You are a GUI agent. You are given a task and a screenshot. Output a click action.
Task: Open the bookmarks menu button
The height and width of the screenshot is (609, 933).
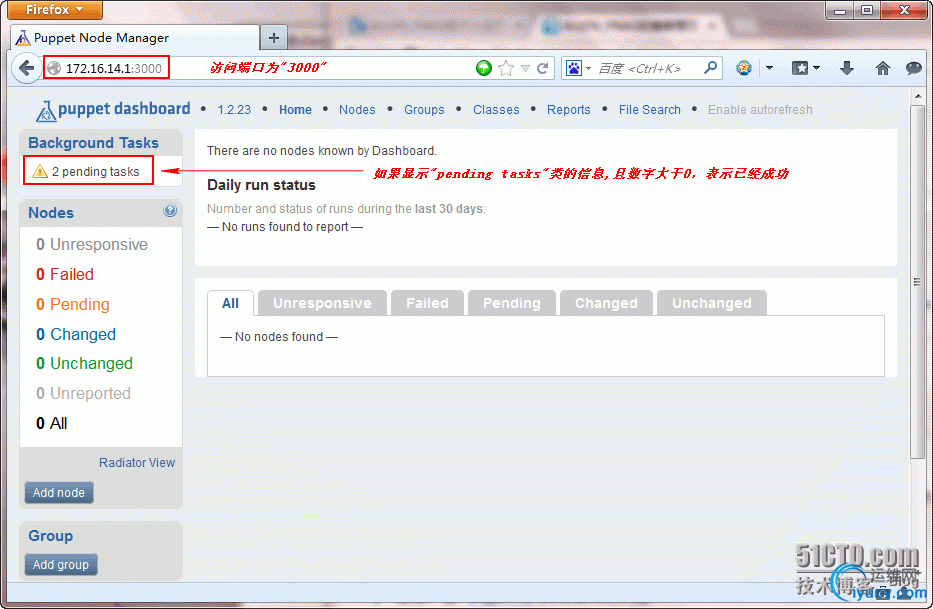coord(805,68)
